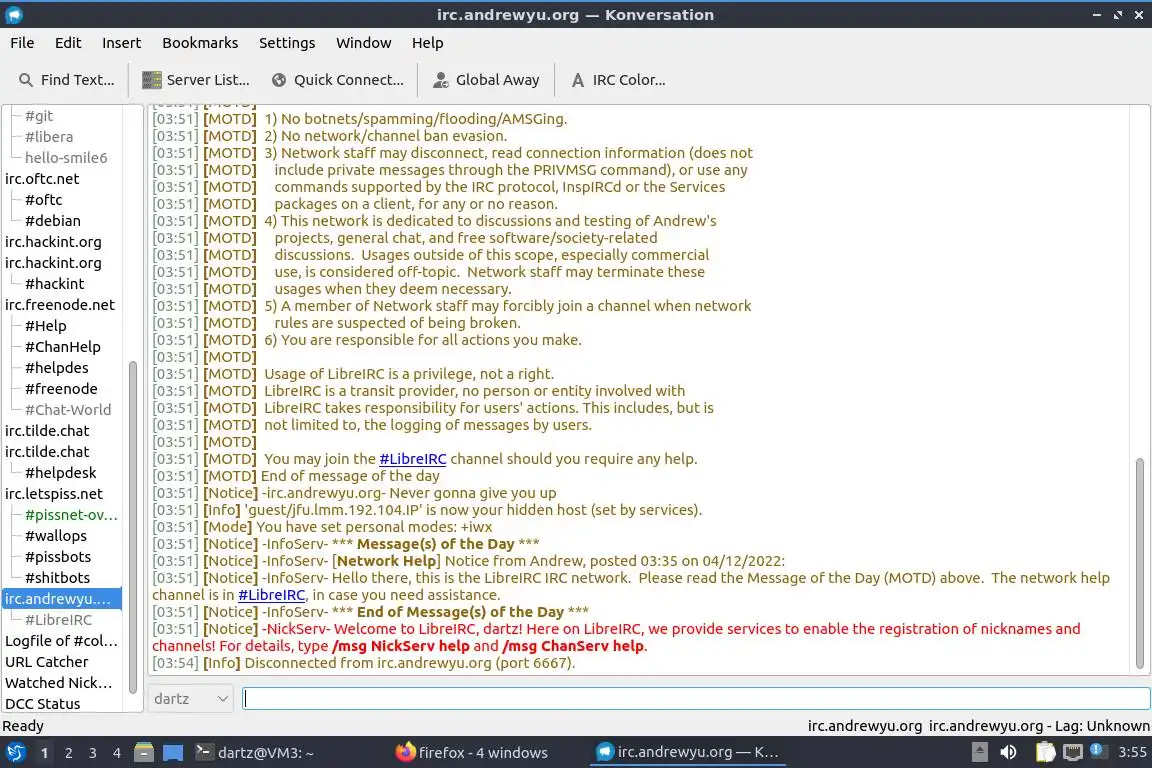This screenshot has width=1152, height=768.
Task: Click the taskbar clock showing 3:55
Action: pos(1131,752)
